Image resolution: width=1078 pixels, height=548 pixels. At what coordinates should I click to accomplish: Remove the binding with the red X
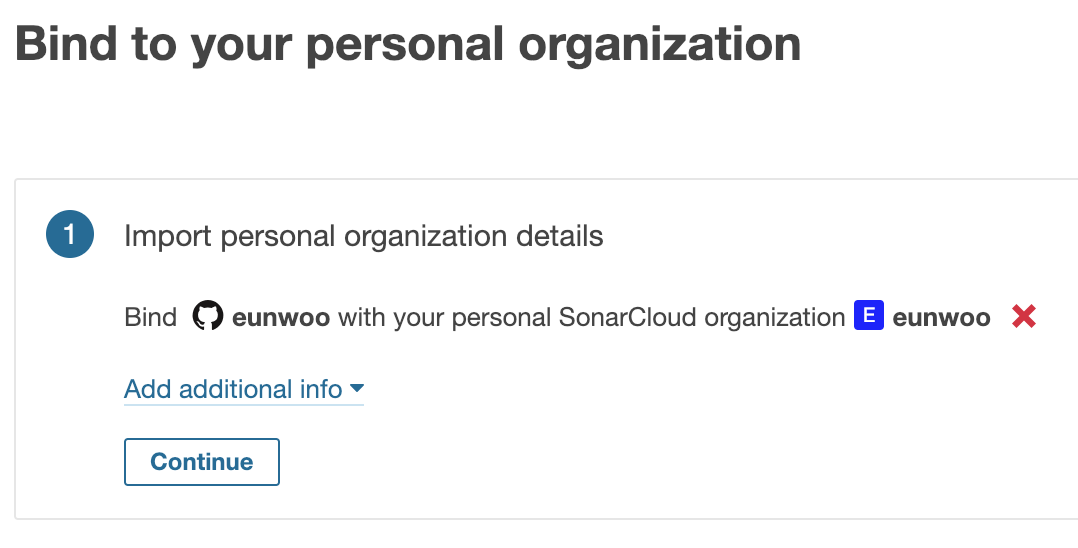(1024, 316)
